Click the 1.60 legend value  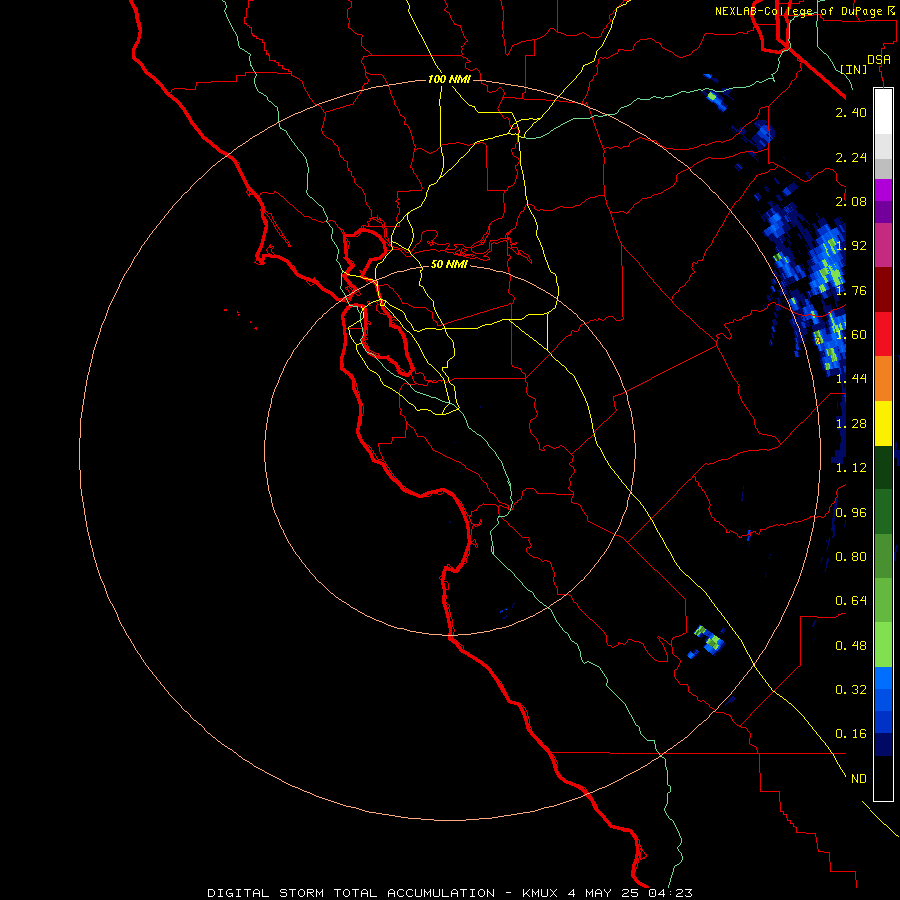coord(851,335)
